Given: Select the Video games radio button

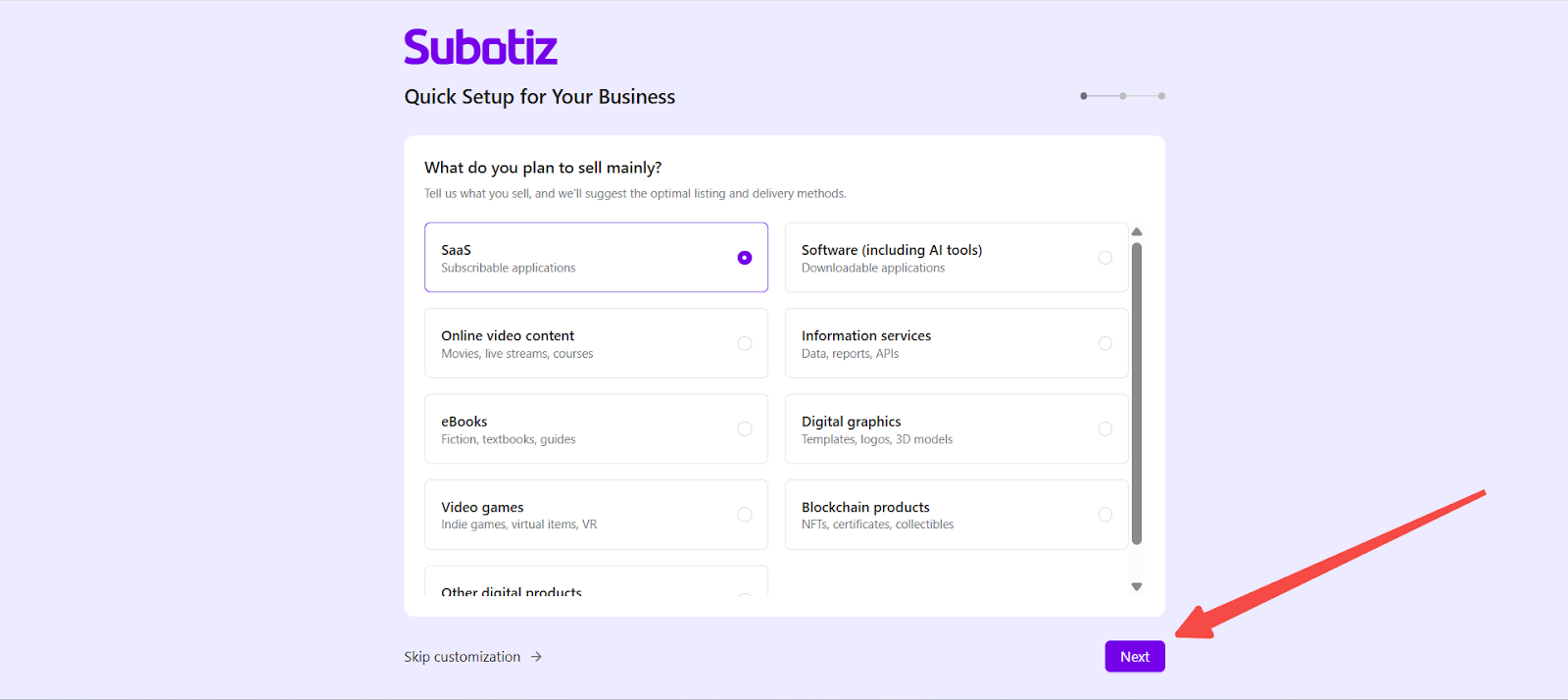Looking at the screenshot, I should point(745,515).
